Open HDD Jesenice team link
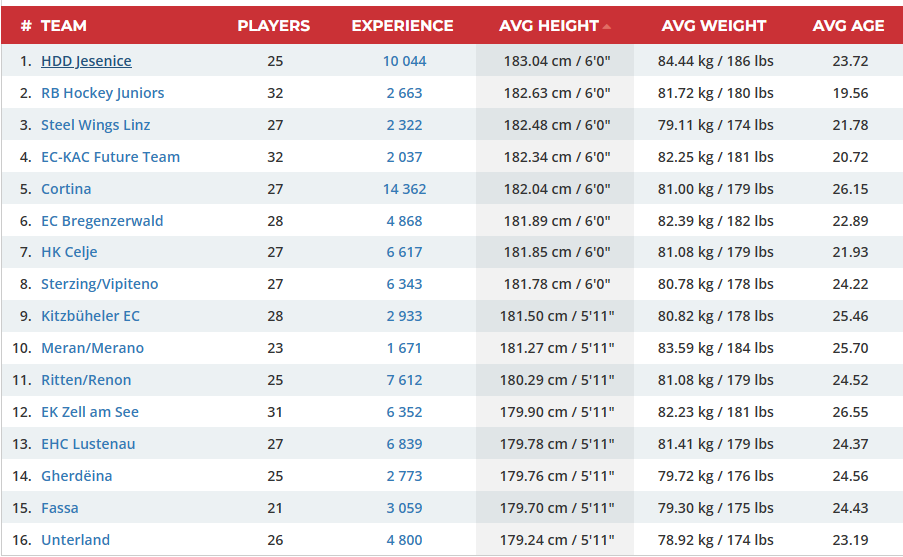903x557 pixels. click(86, 61)
